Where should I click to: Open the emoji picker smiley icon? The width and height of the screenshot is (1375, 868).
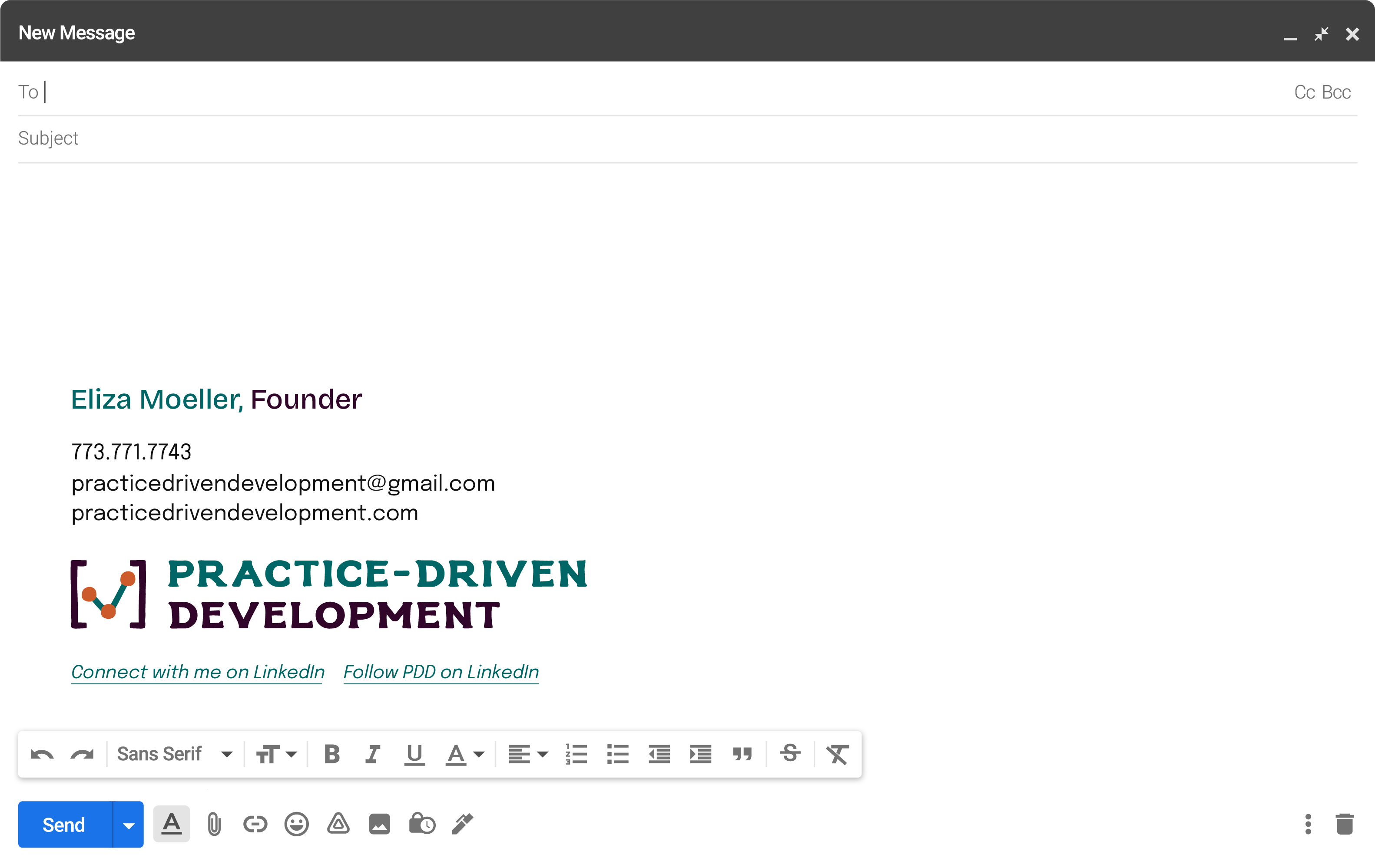coord(296,824)
